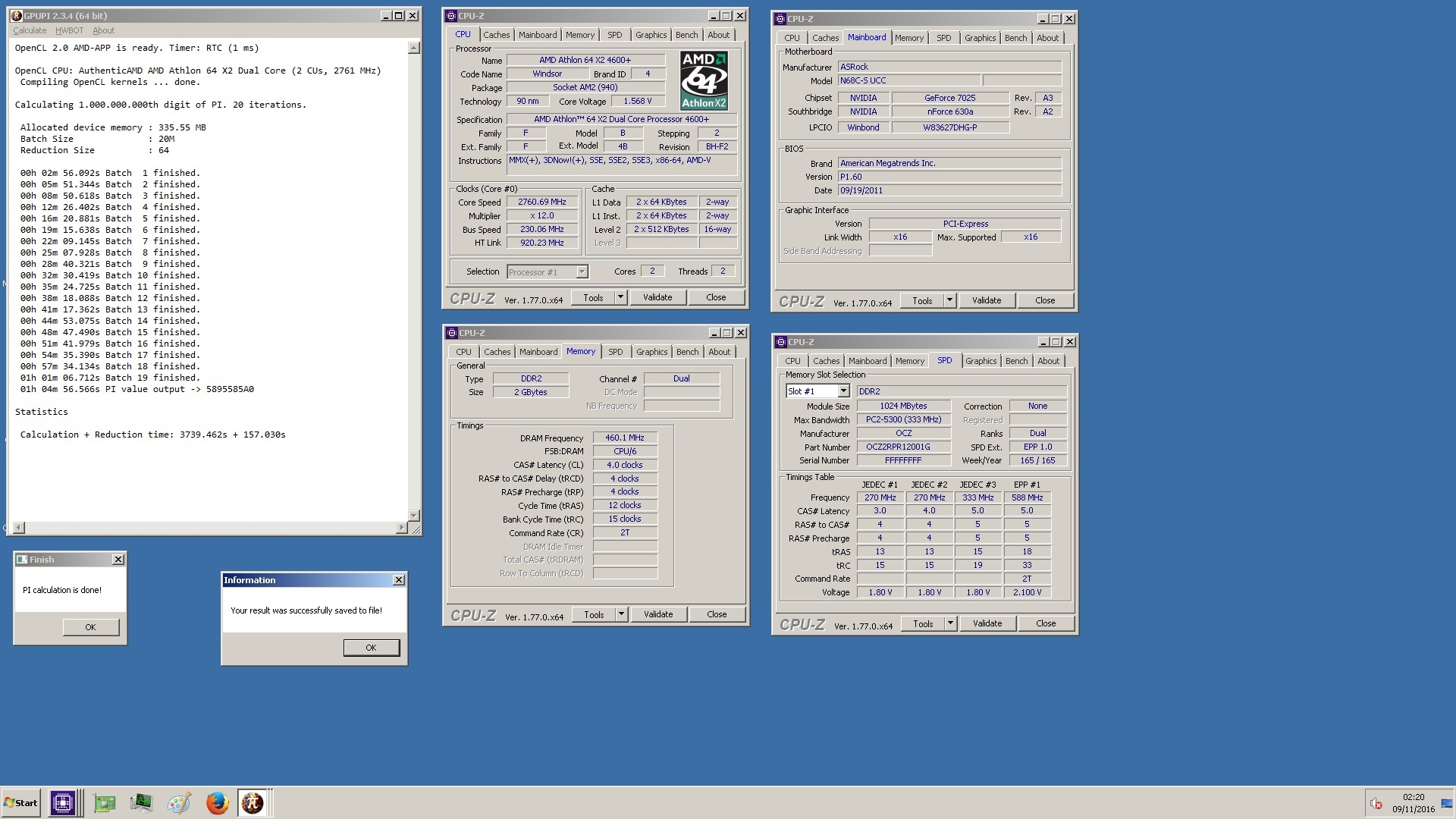
Task: Switch to Graphics tab in CPU window
Action: pyautogui.click(x=651, y=35)
